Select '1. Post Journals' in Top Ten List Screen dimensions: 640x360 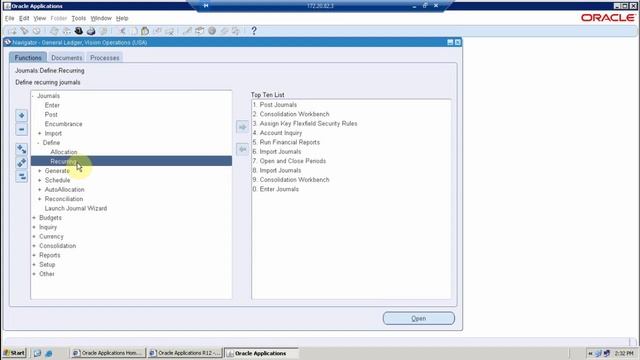coord(275,105)
